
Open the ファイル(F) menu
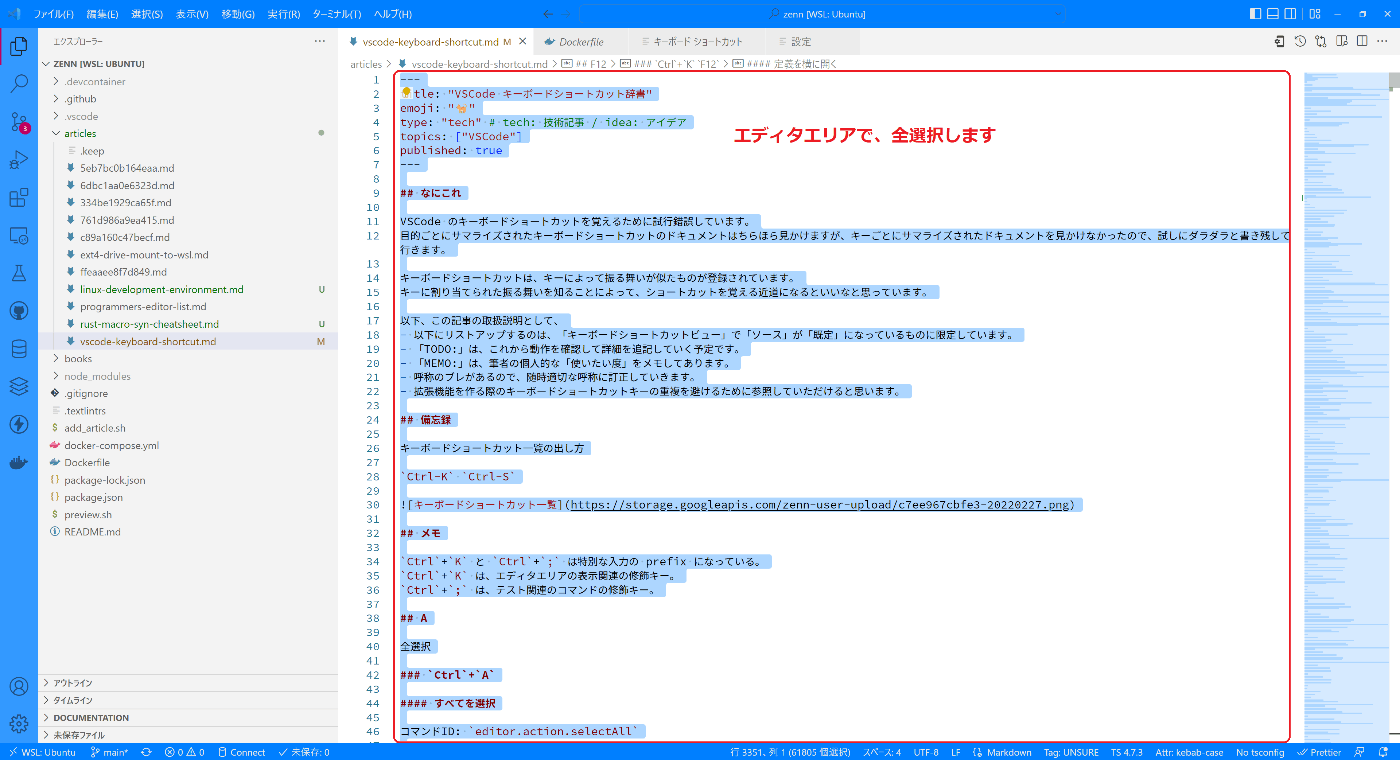tap(54, 14)
